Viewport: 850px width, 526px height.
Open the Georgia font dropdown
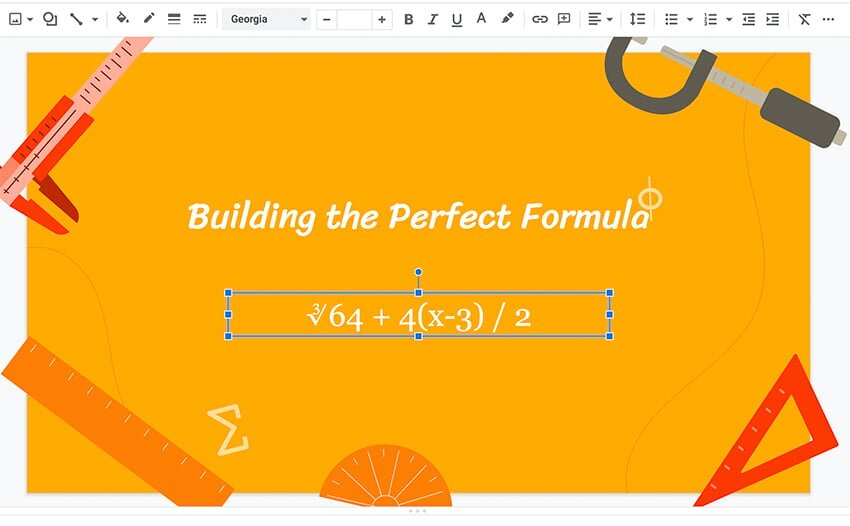(267, 19)
